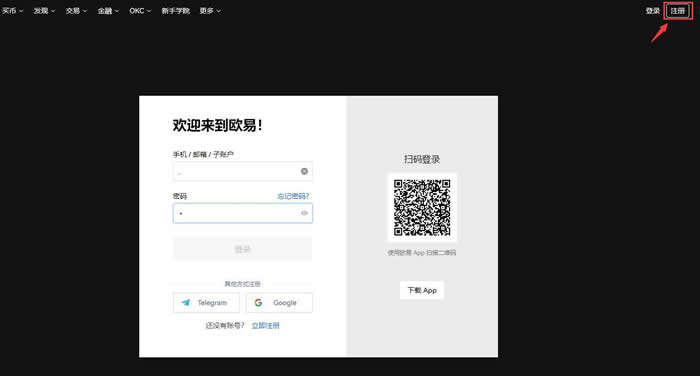Expand the 发现 dropdown menu
Image resolution: width=700 pixels, height=376 pixels.
tap(44, 11)
